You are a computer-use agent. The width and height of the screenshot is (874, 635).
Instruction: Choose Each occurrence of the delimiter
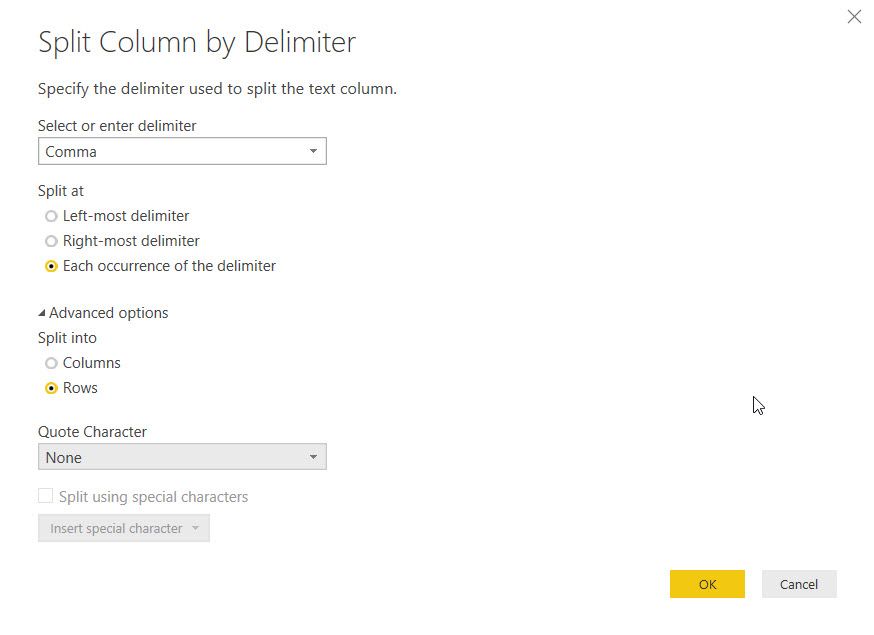point(51,266)
